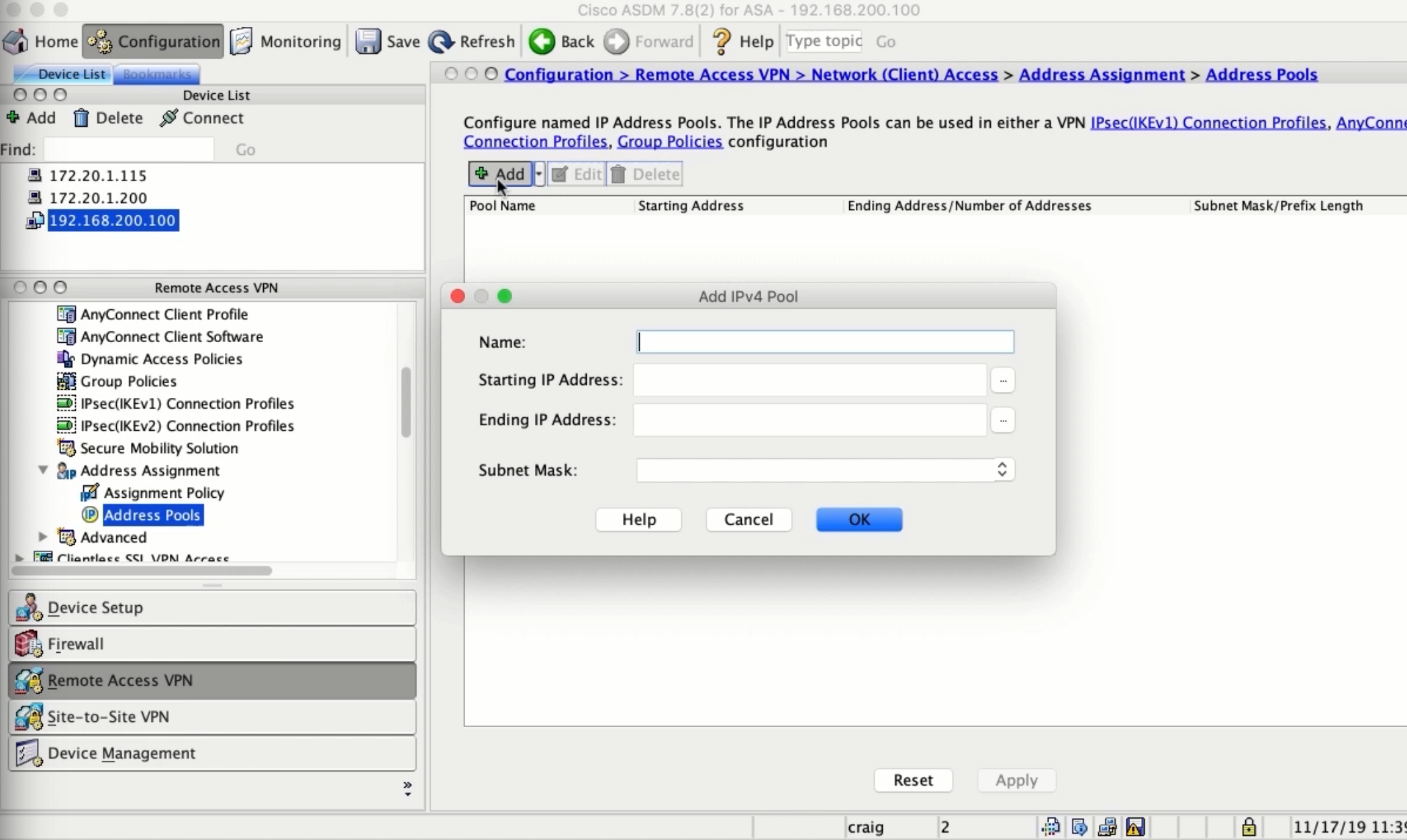Screen dimensions: 1407x840
Task: Click the Remote Access VPN tree vertical scrollbar
Action: 406,403
